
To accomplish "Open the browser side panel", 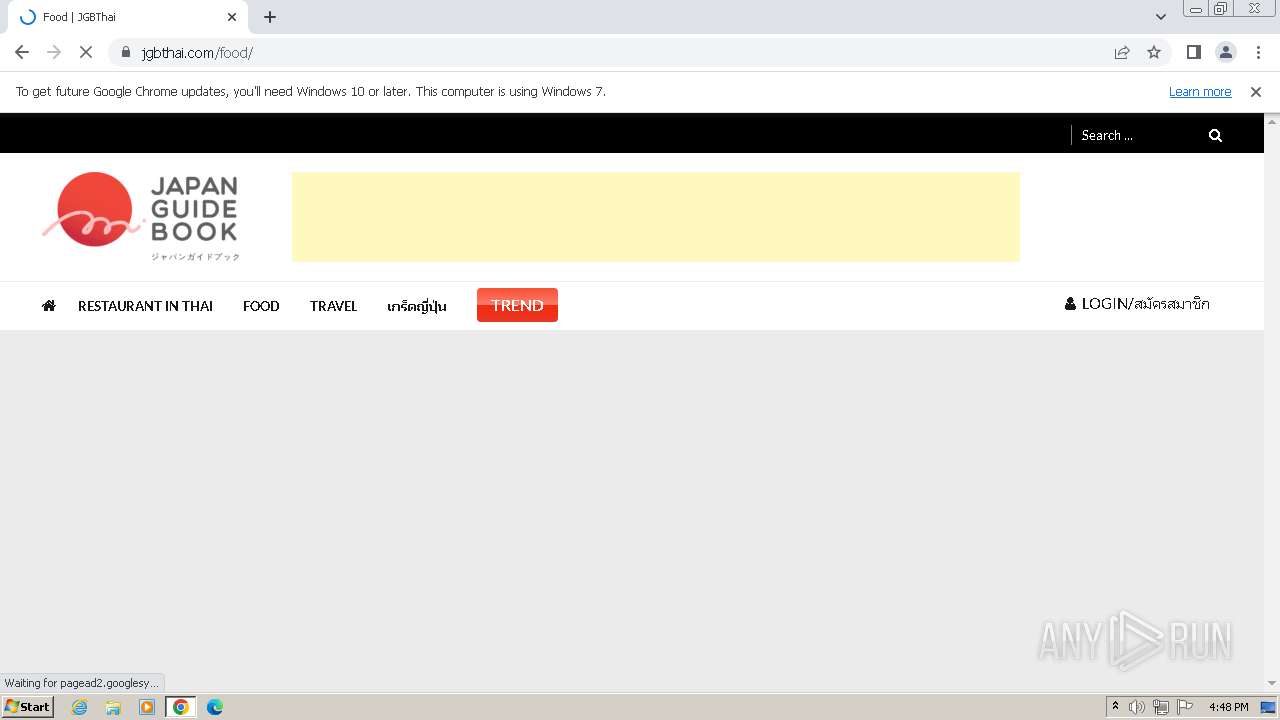I will pyautogui.click(x=1193, y=52).
